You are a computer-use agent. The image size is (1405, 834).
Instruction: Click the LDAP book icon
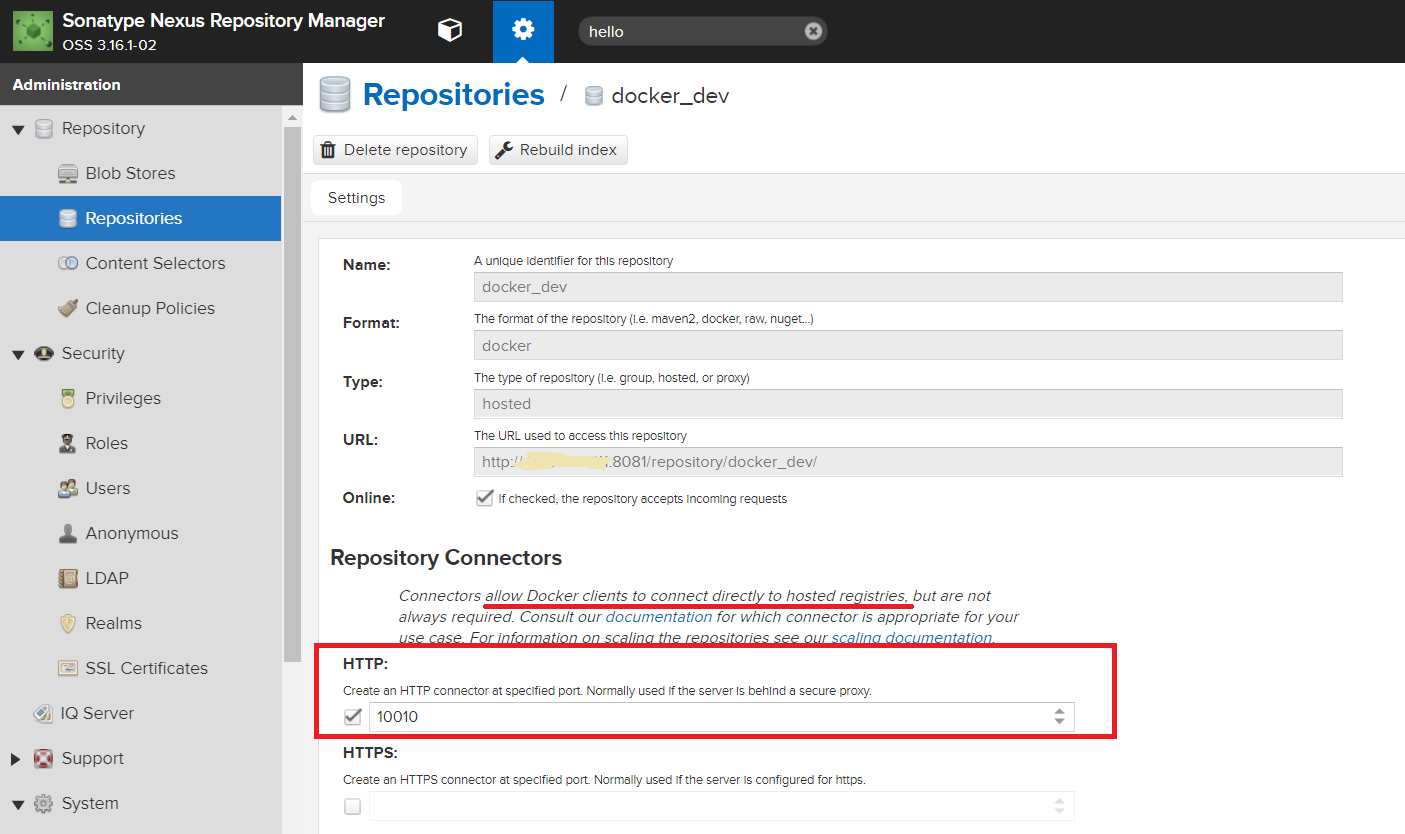tap(68, 578)
